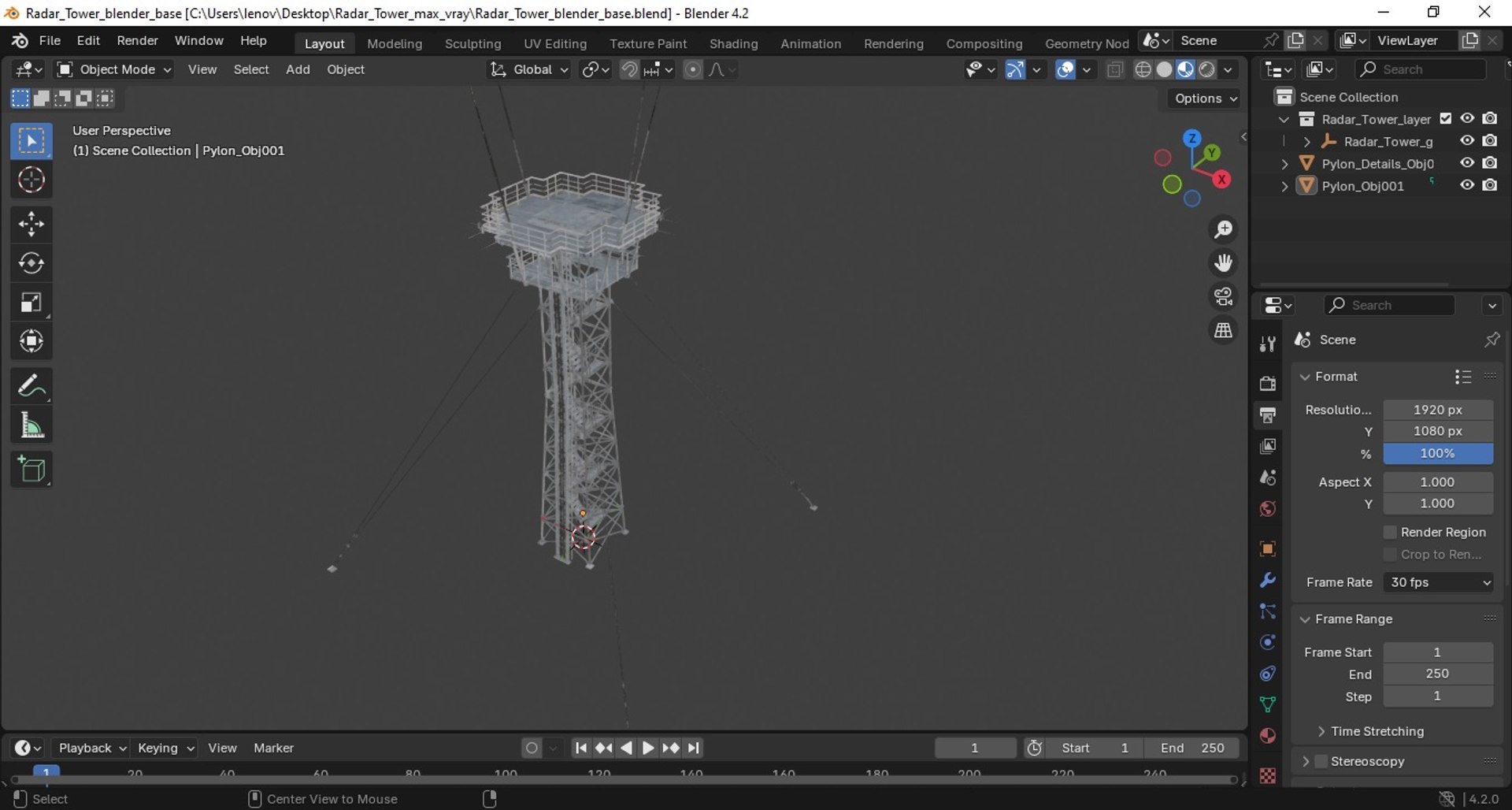Open the Material properties tab
The height and width of the screenshot is (810, 1512).
click(x=1268, y=736)
